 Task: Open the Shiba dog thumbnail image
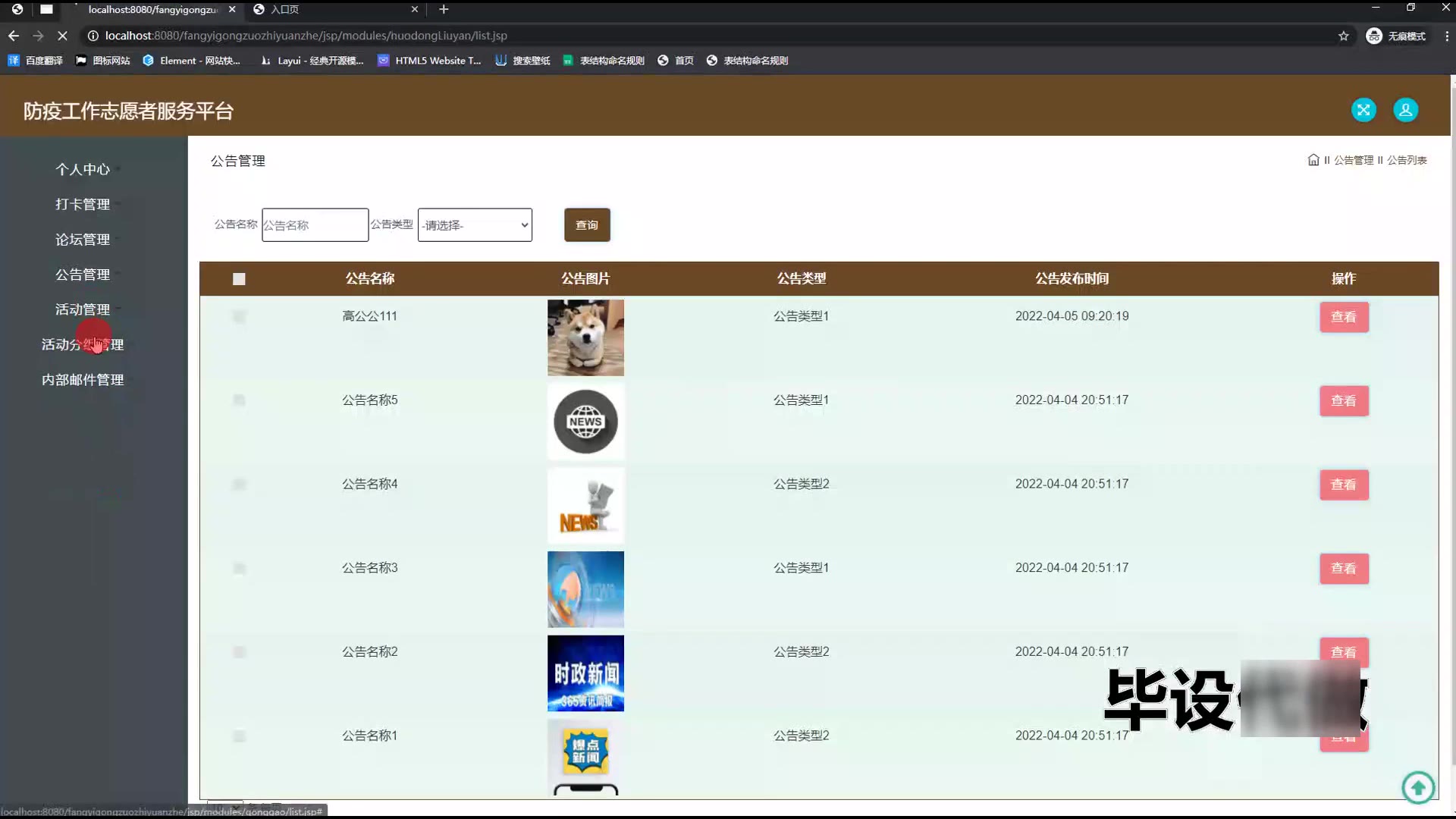click(585, 337)
